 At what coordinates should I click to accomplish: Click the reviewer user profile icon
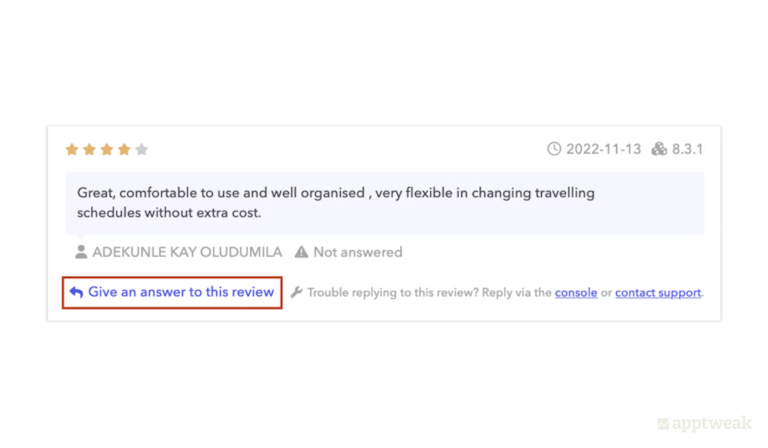tap(81, 252)
